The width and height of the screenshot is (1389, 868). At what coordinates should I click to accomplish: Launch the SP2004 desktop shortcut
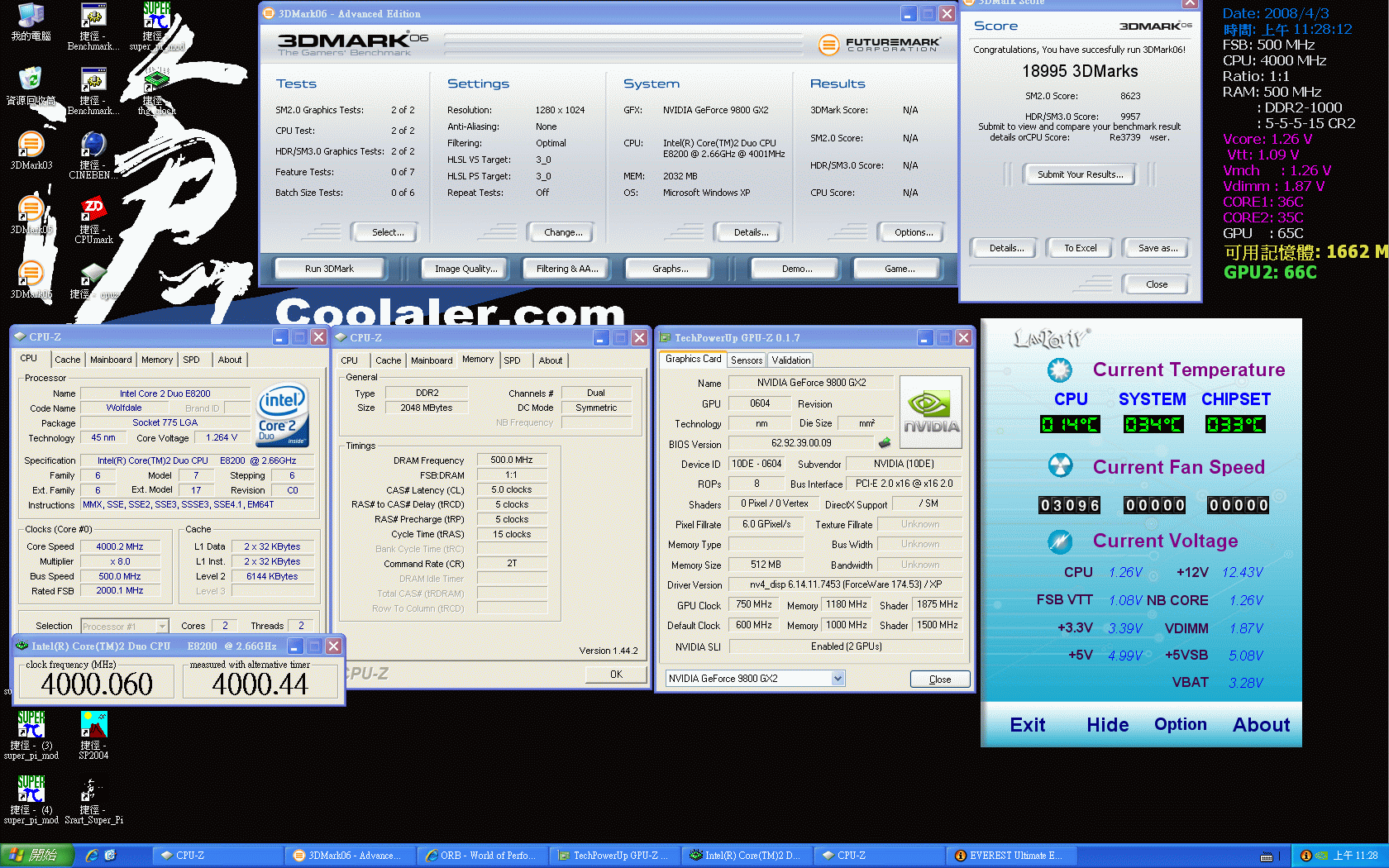(x=93, y=735)
